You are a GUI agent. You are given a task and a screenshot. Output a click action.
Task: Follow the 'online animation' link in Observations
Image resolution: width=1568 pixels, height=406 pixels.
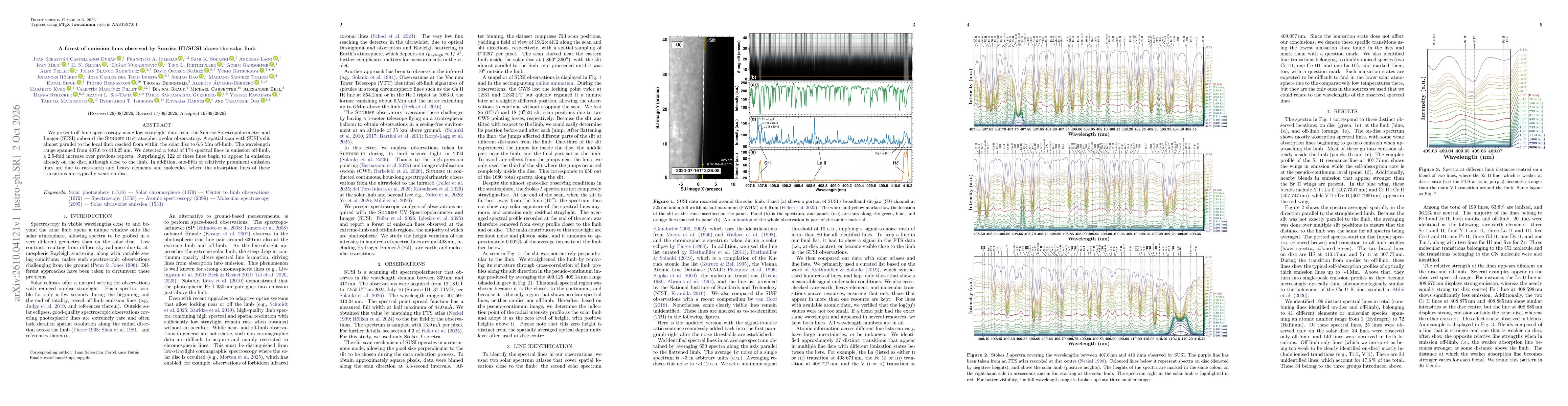(554, 83)
